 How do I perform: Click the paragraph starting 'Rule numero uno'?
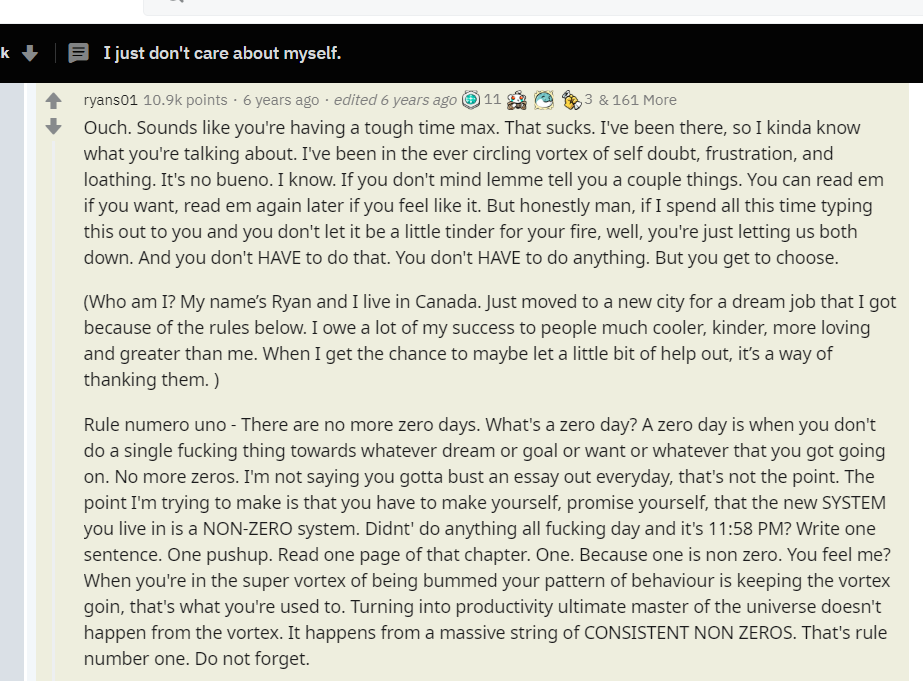(487, 542)
